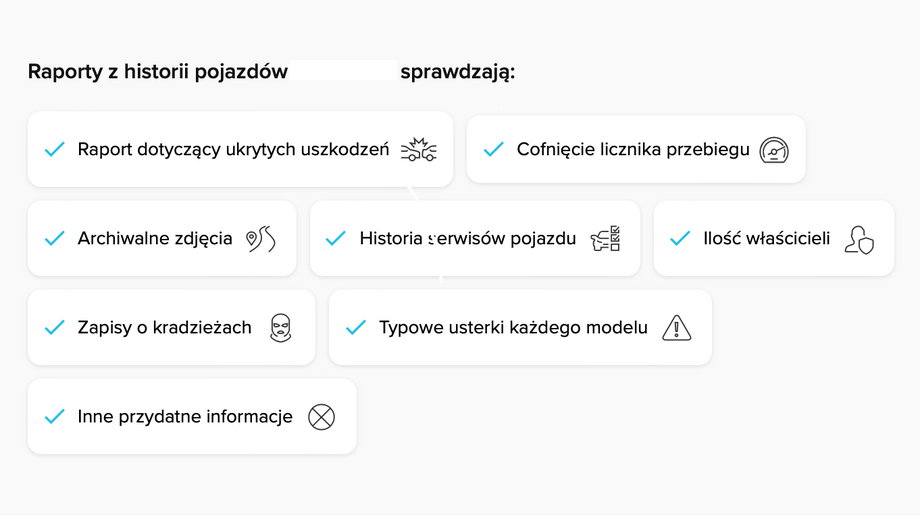
Task: Select the Typowe usterki każdego modelu text
Action: point(513,328)
